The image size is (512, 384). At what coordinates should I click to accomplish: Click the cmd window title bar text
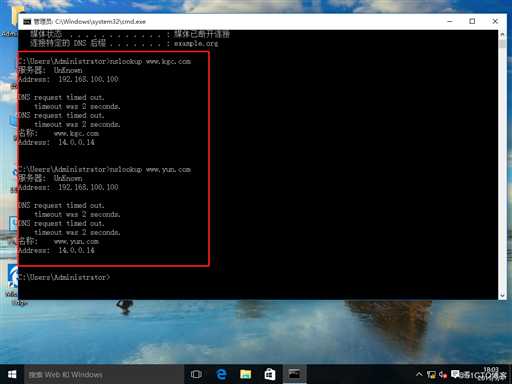point(89,22)
